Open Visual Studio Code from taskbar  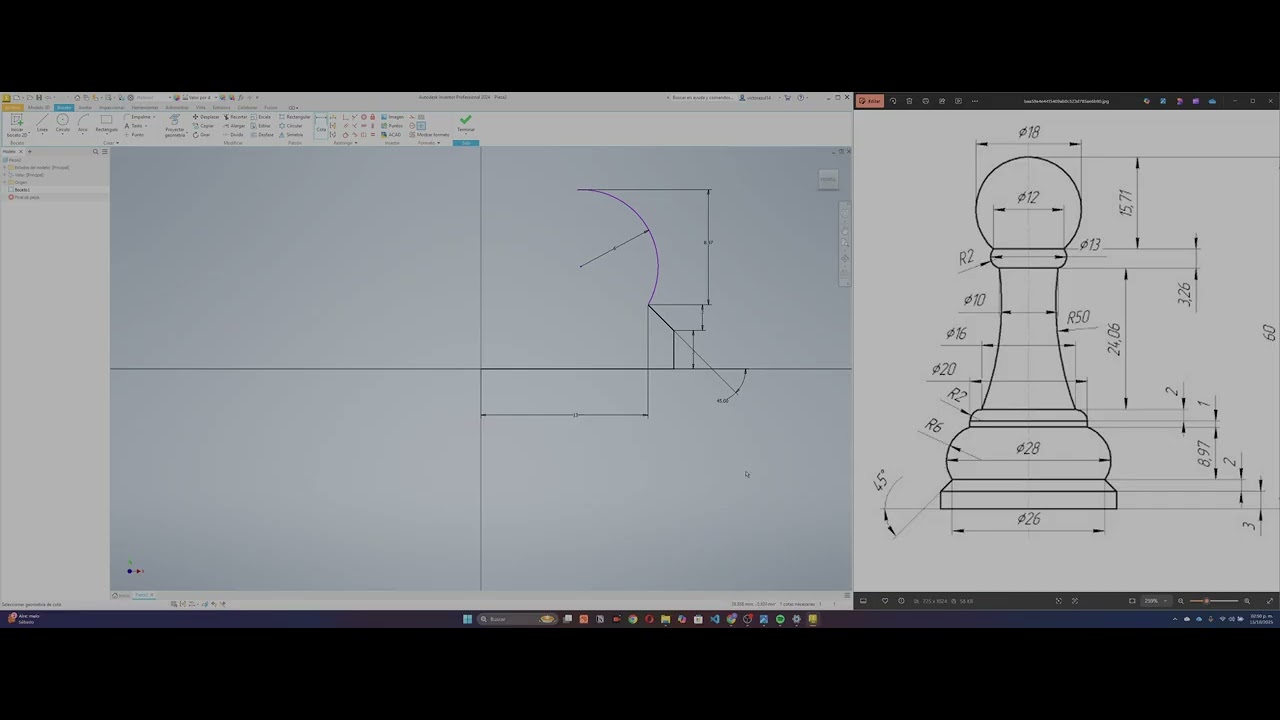pyautogui.click(x=714, y=619)
